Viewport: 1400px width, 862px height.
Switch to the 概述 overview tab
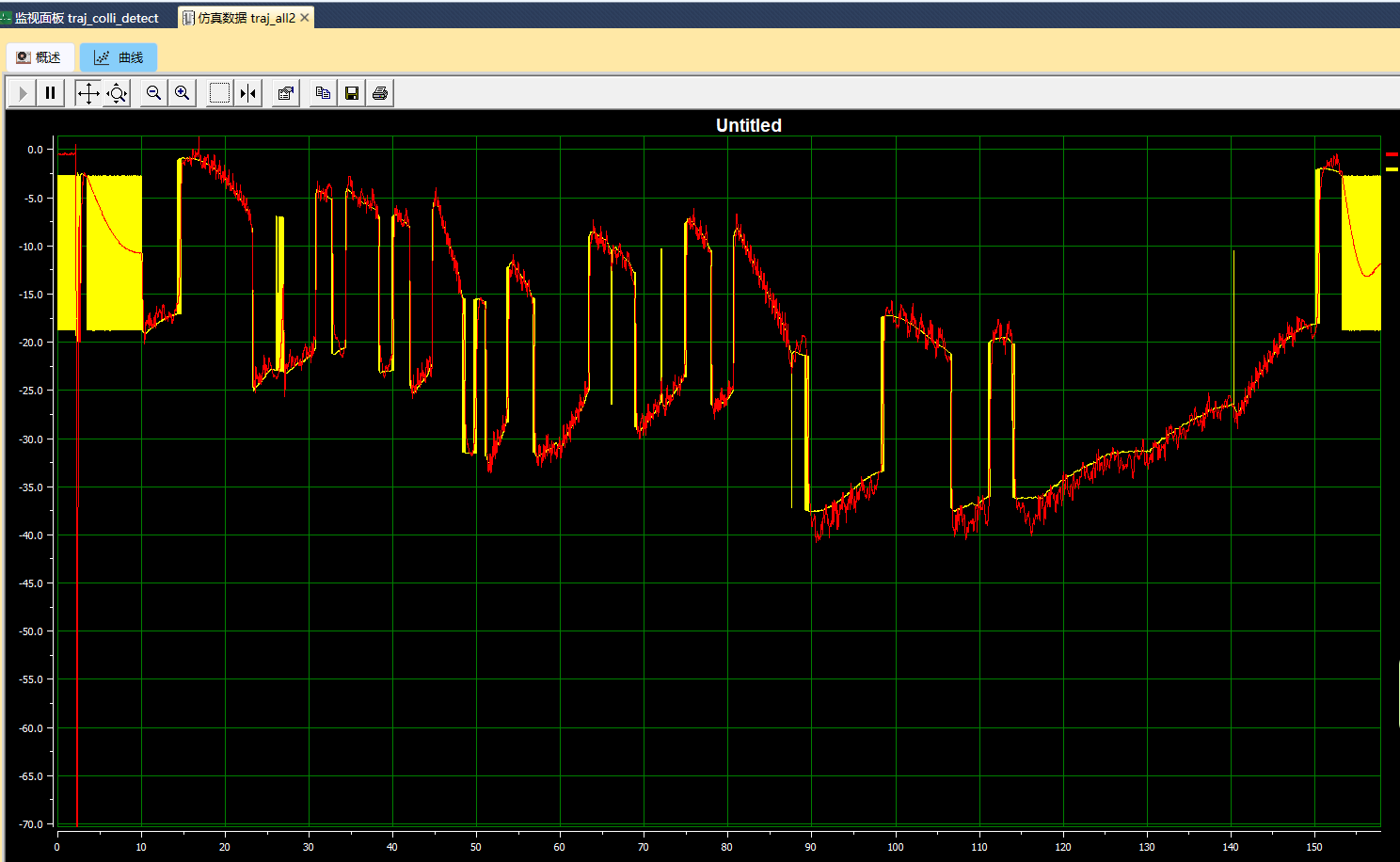[39, 57]
